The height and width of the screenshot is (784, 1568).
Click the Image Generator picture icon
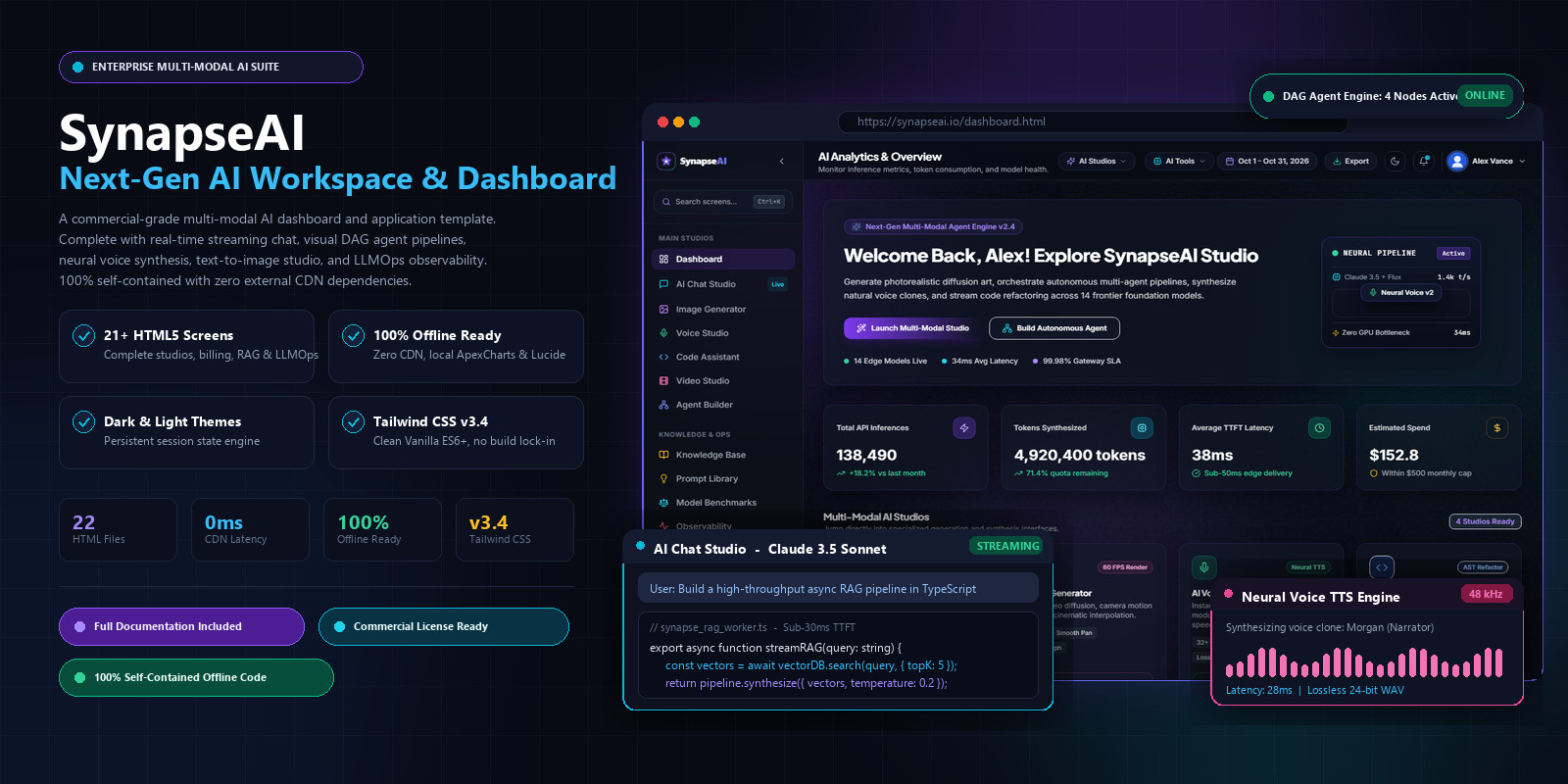(x=663, y=309)
